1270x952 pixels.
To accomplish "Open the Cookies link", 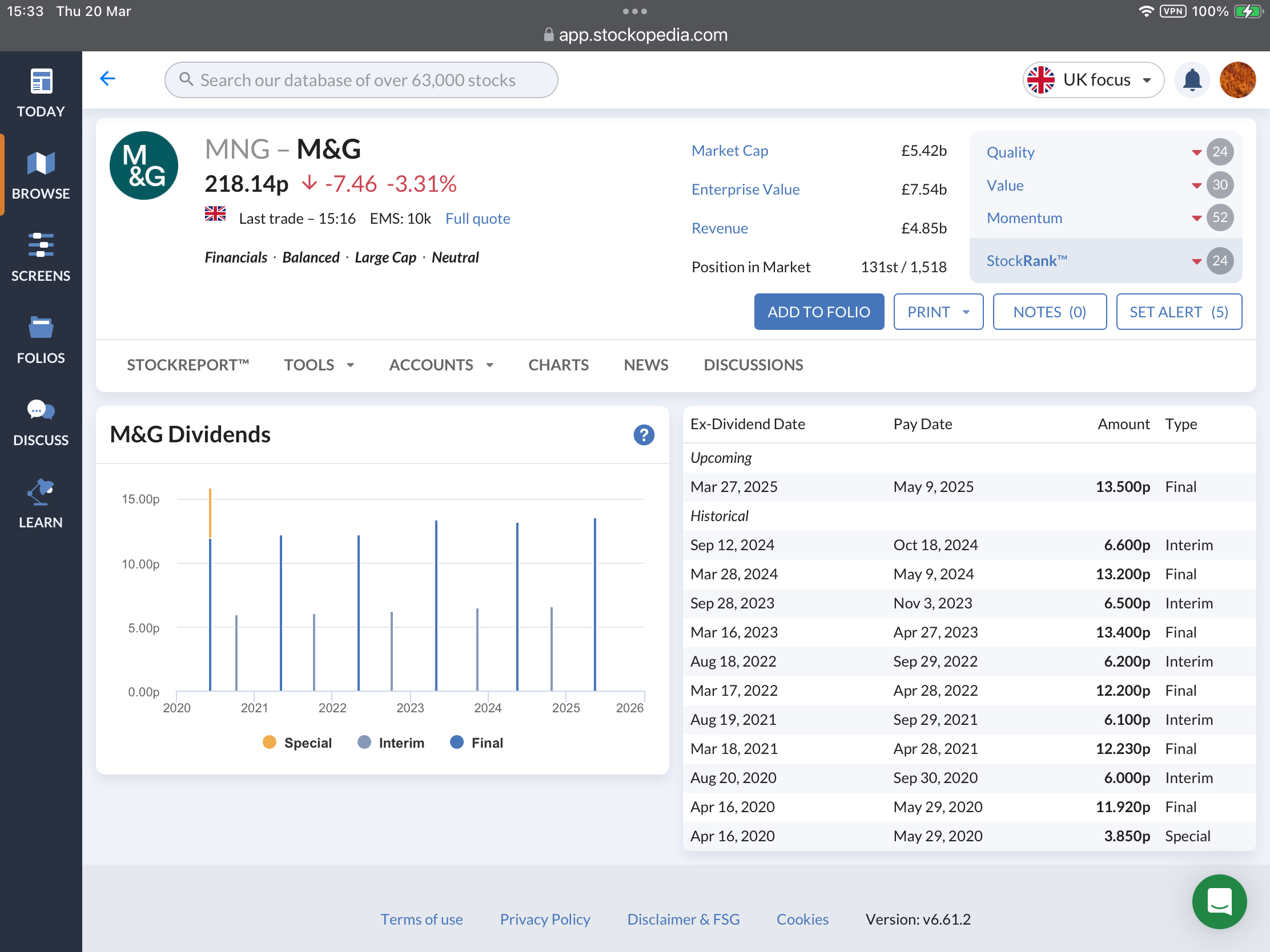I will (x=802, y=919).
